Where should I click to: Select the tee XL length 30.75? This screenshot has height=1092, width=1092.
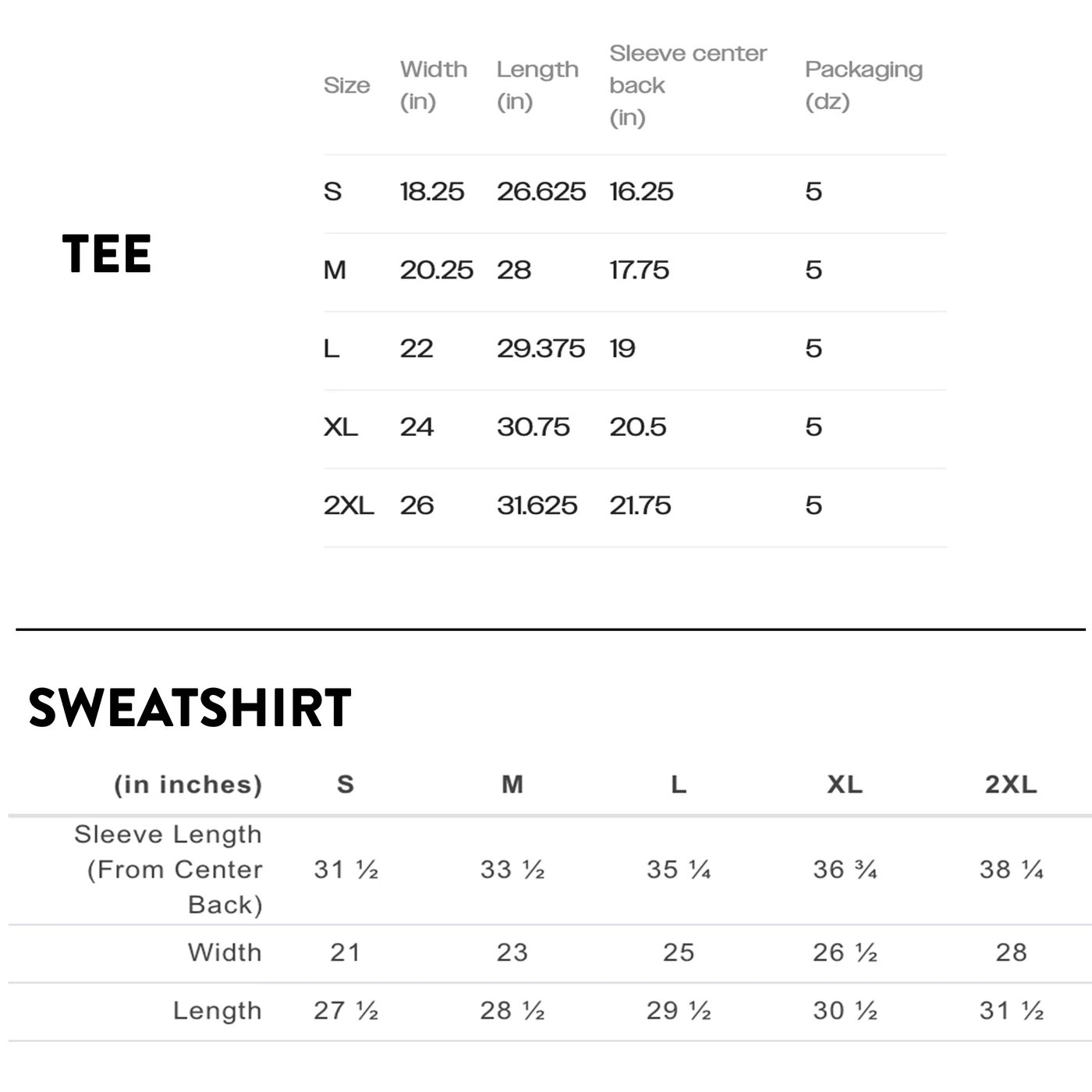(533, 427)
